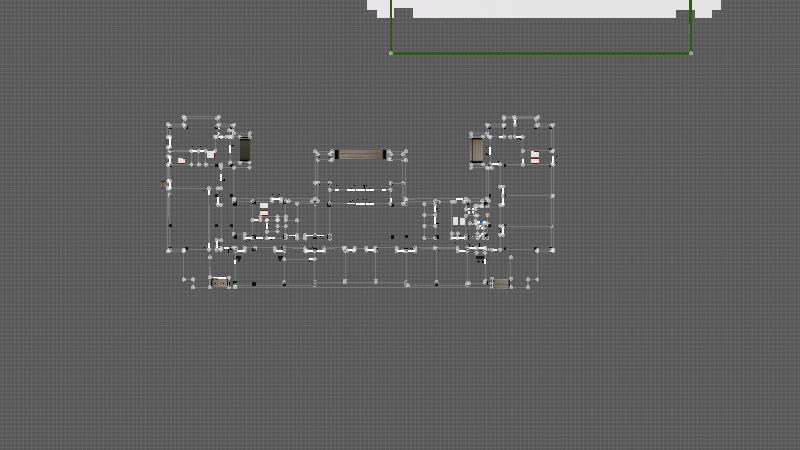Select the green rectangle's bottom-right corner handle
Screen dimensions: 800x450
691,53
